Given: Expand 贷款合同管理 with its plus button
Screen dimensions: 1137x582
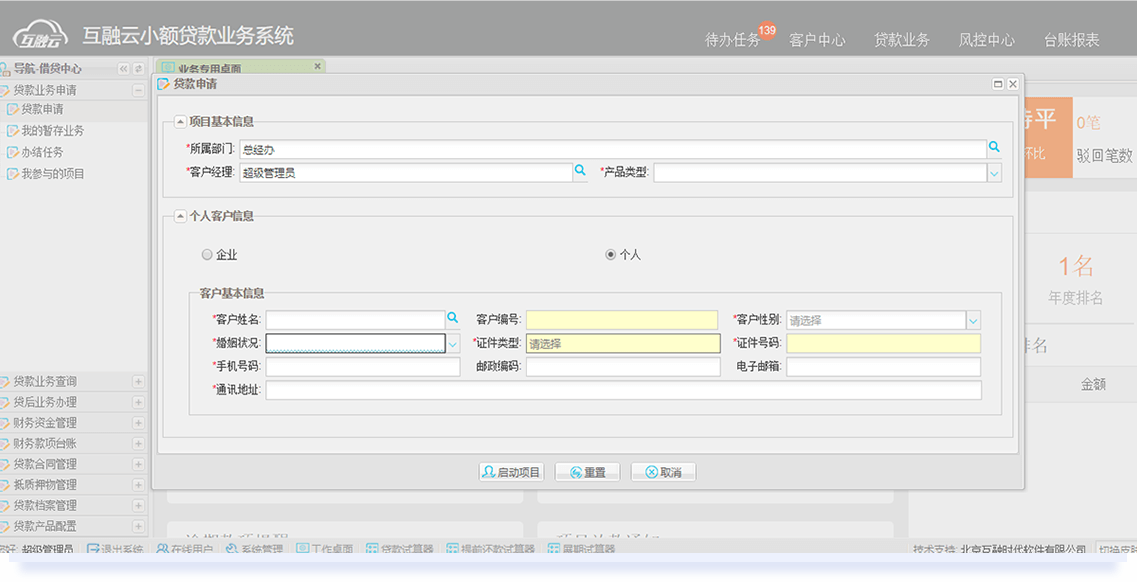Looking at the screenshot, I should (138, 465).
